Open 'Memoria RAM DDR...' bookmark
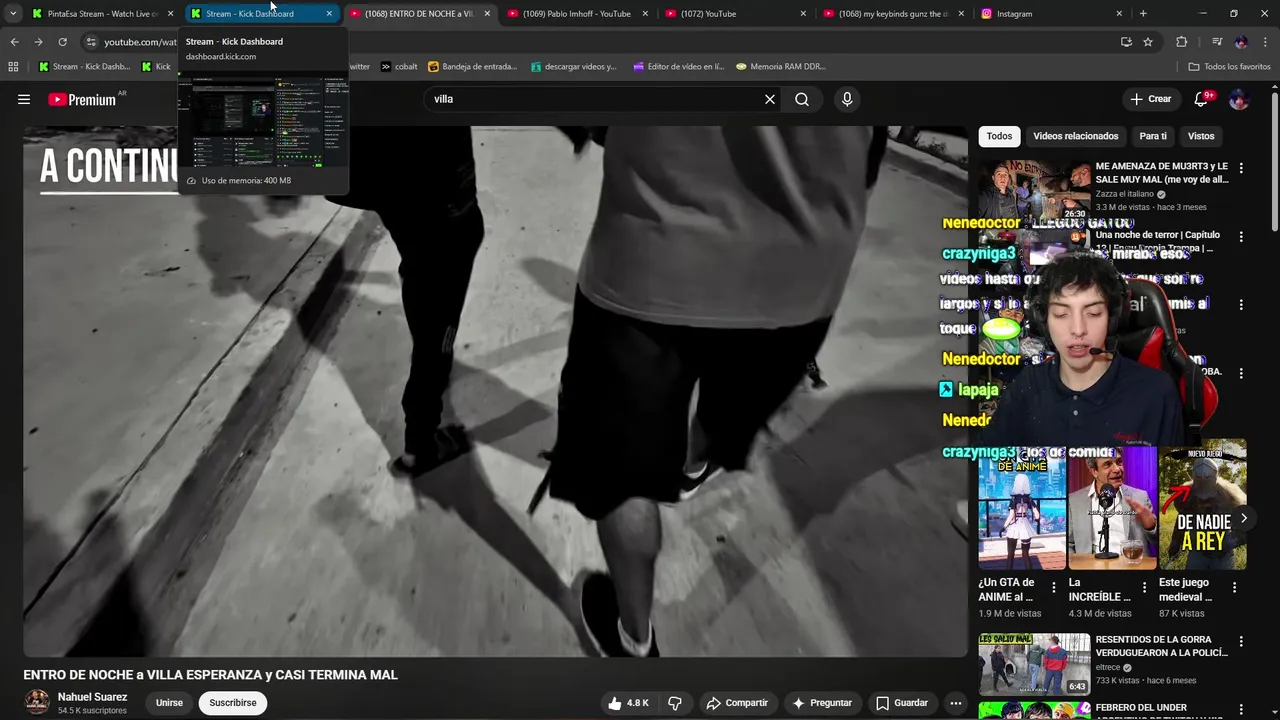This screenshot has width=1280, height=720. tap(781, 67)
